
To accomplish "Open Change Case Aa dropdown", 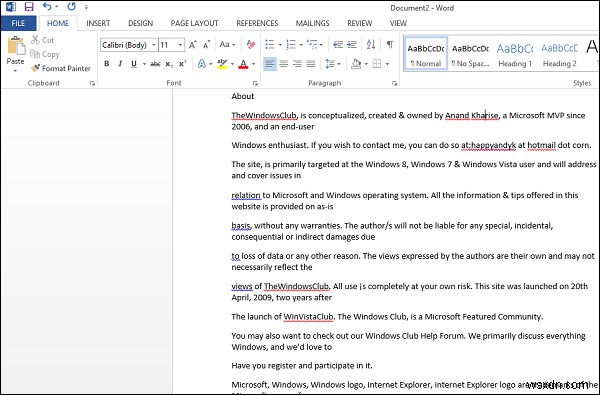I will tap(227, 45).
